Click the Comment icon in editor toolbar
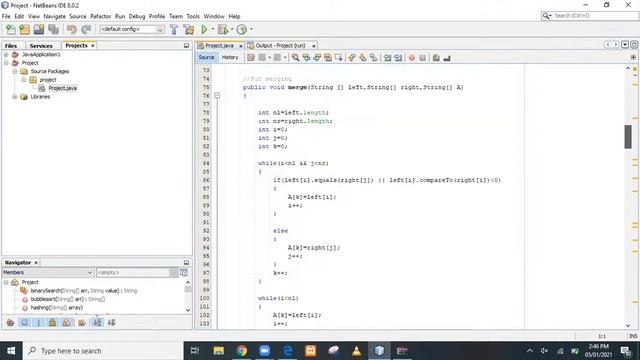 (x=436, y=58)
